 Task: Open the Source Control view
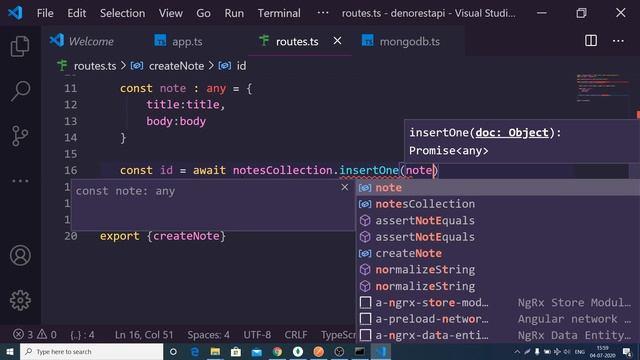(x=20, y=136)
